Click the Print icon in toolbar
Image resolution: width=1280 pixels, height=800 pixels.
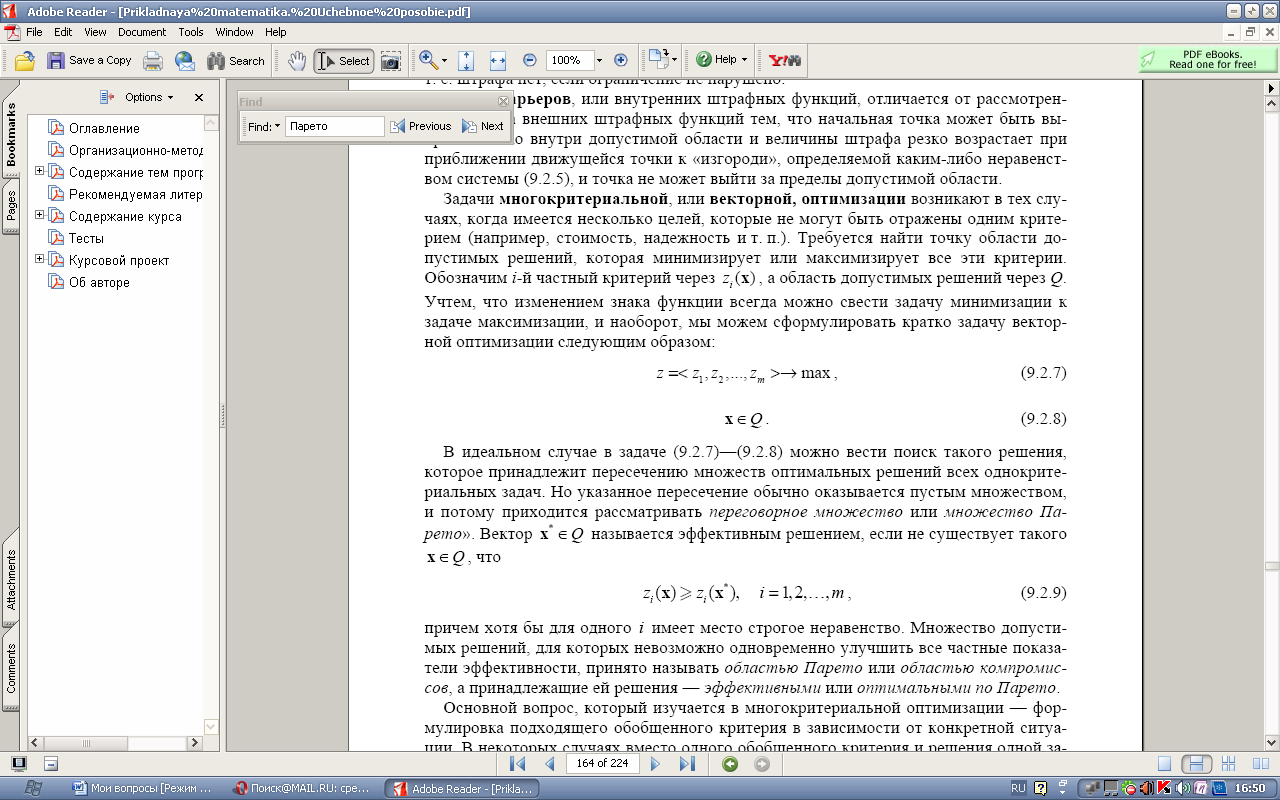click(153, 61)
